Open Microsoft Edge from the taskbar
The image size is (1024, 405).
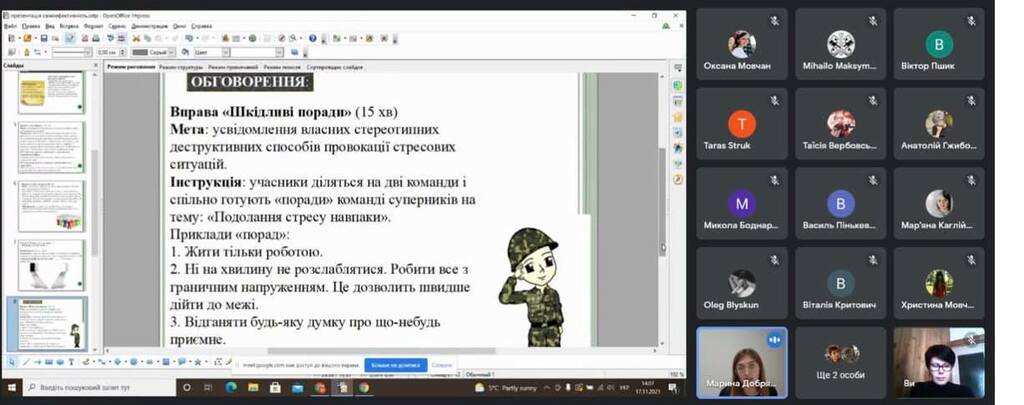pyautogui.click(x=230, y=387)
